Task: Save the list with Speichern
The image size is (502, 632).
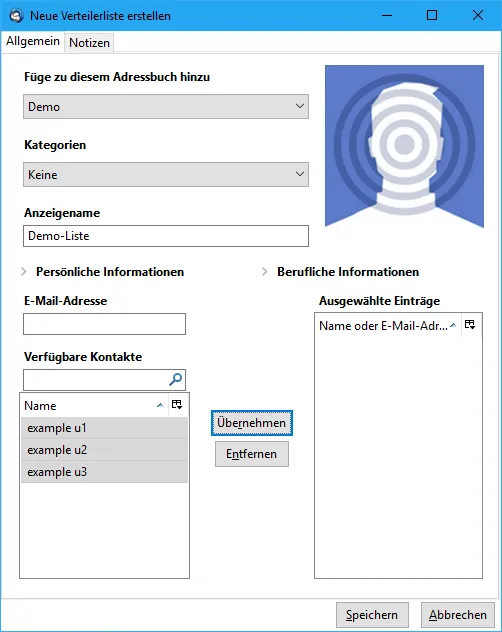Action: tap(372, 615)
